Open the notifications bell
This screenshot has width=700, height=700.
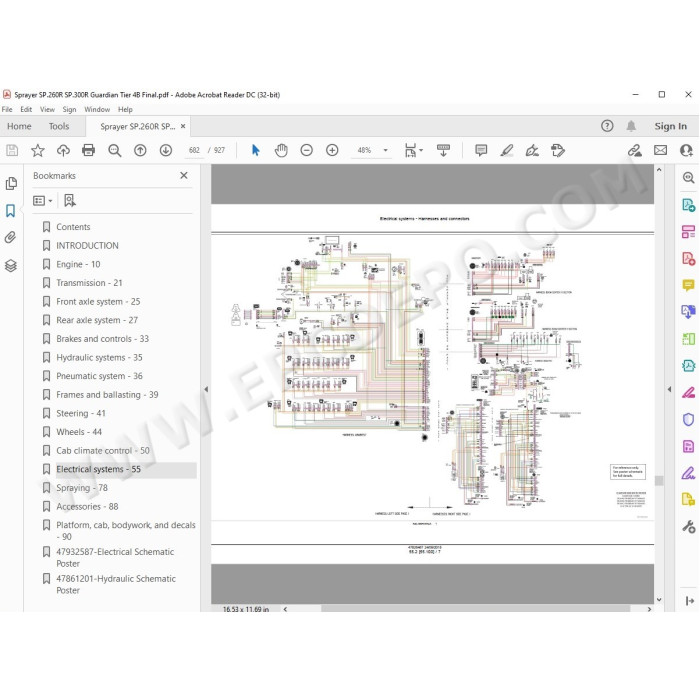click(x=631, y=126)
